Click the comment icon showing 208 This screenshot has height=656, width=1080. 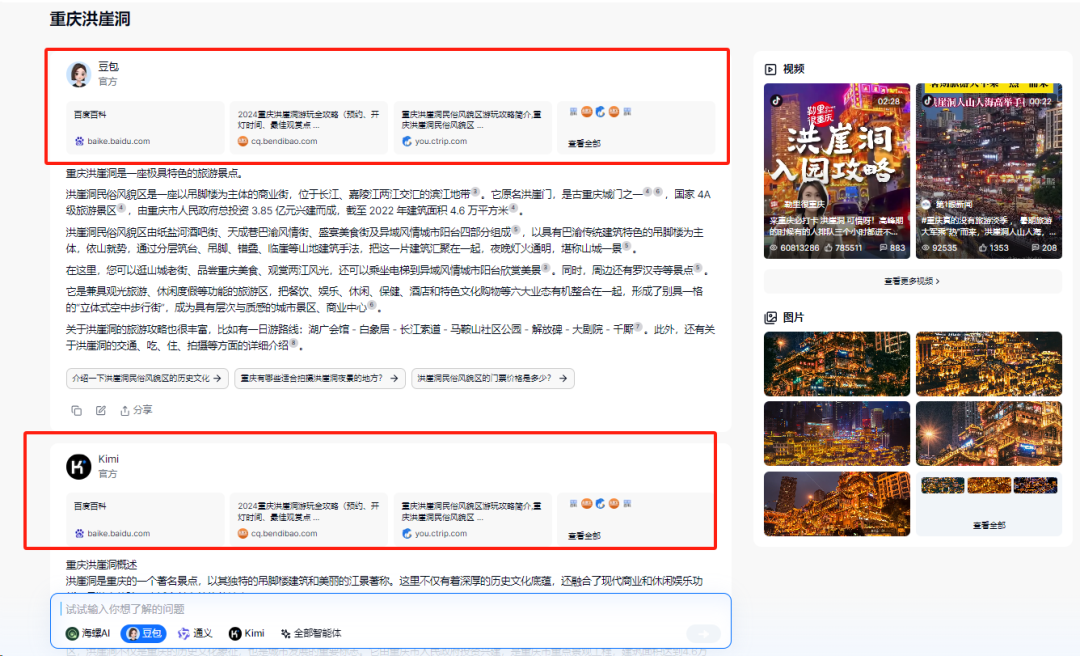click(x=1035, y=248)
